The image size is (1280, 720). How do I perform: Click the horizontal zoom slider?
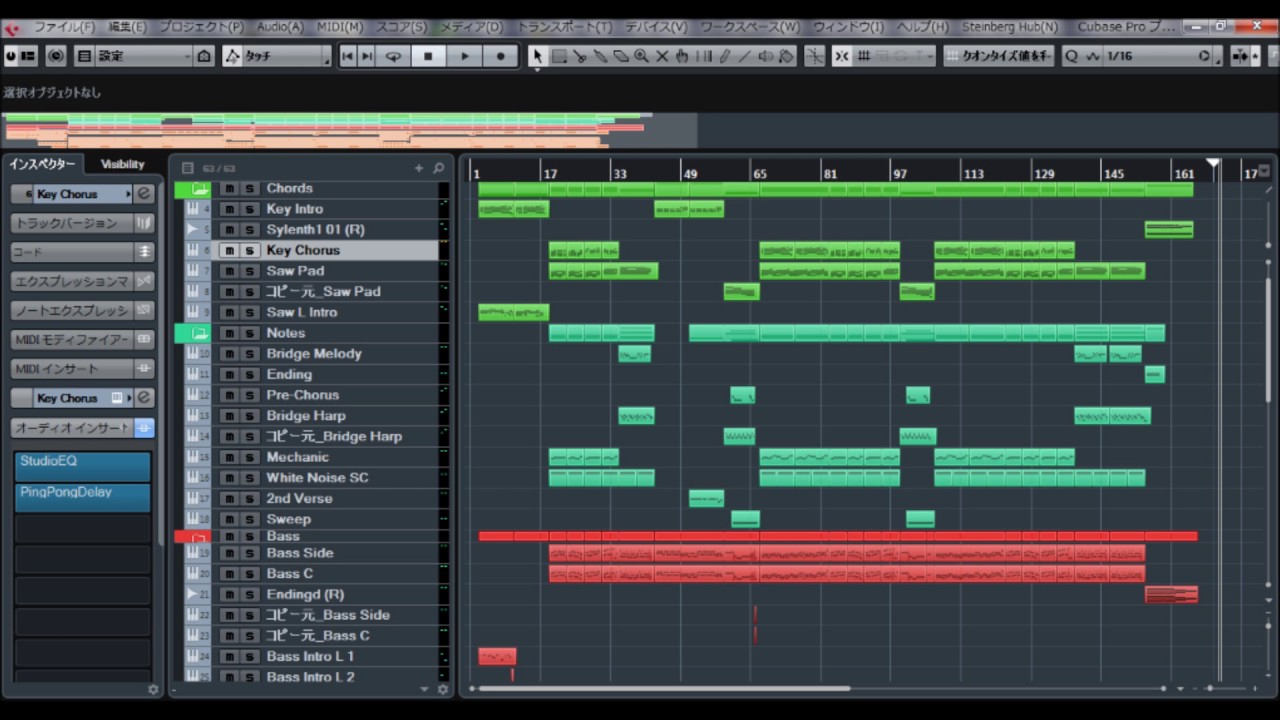1210,689
